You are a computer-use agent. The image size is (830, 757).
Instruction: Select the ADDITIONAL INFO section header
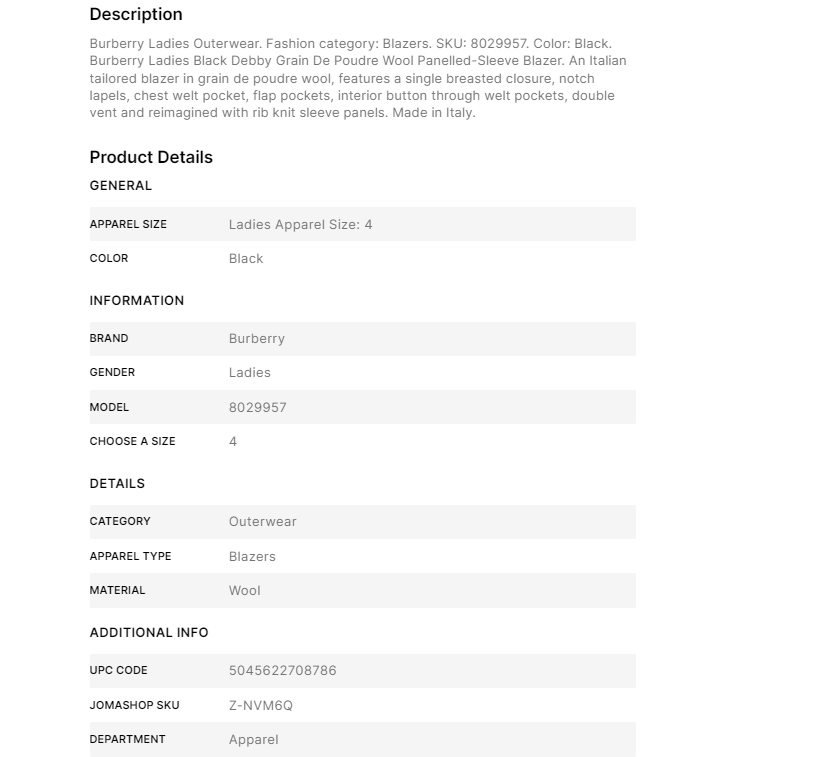(149, 632)
